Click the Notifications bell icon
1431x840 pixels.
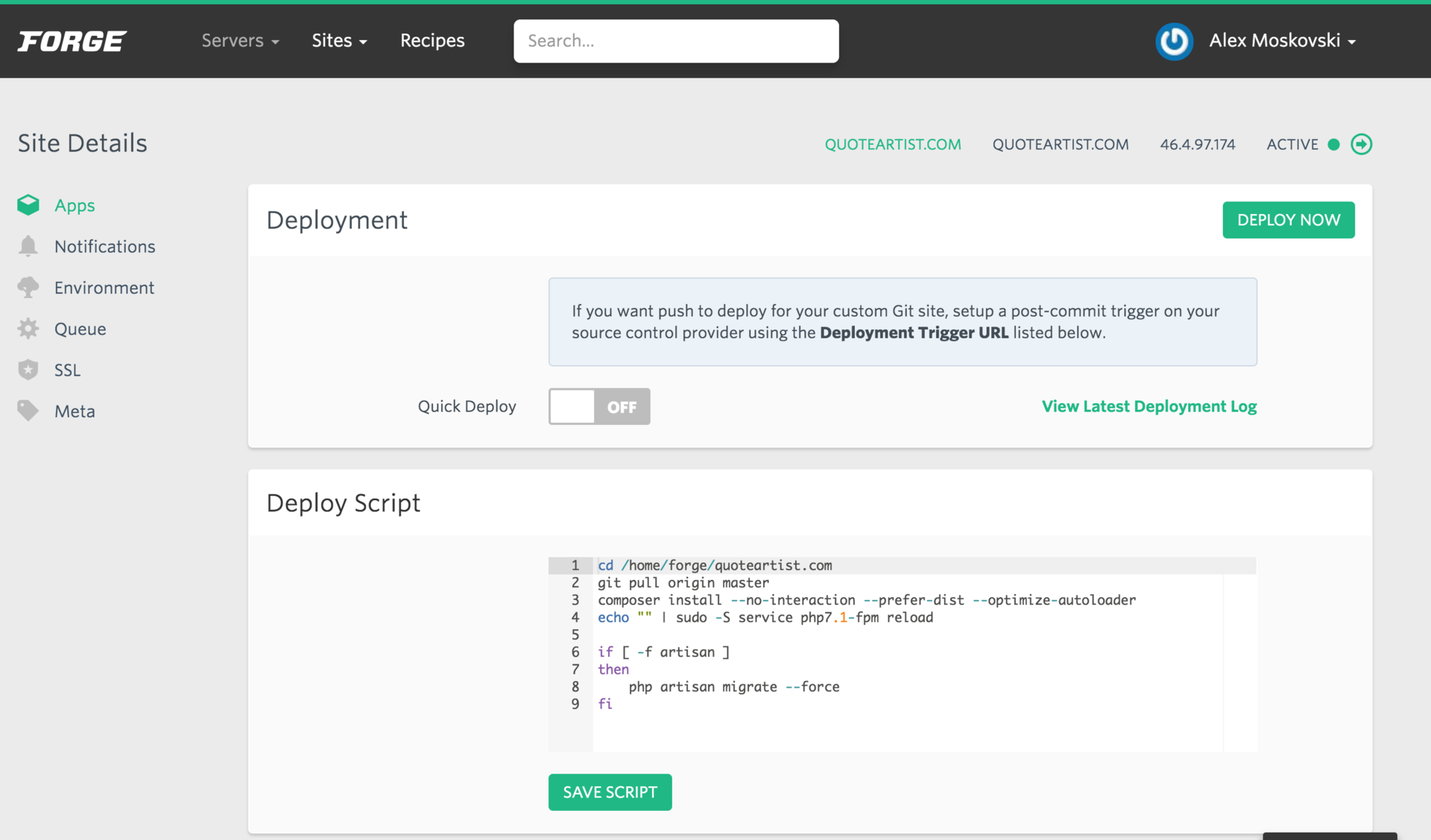click(28, 246)
